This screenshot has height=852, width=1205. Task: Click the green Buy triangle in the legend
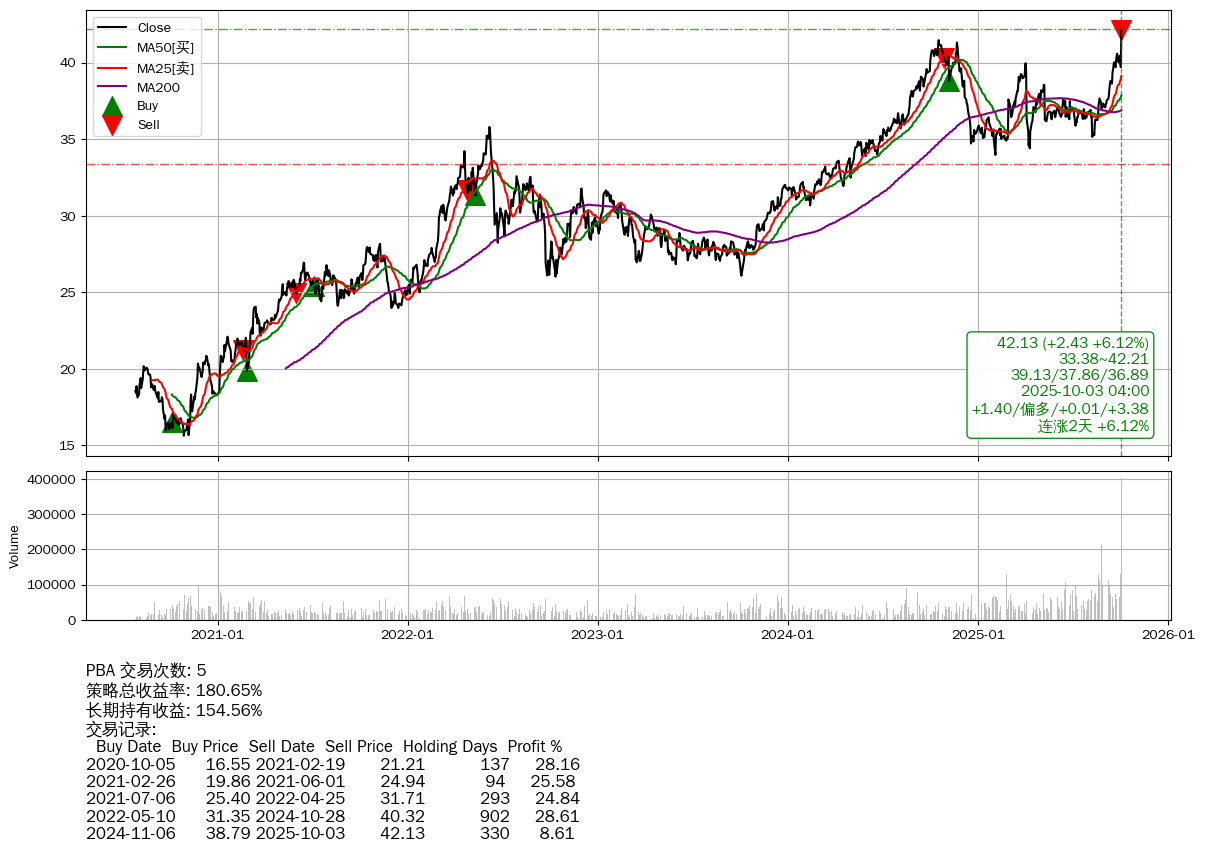click(x=113, y=106)
